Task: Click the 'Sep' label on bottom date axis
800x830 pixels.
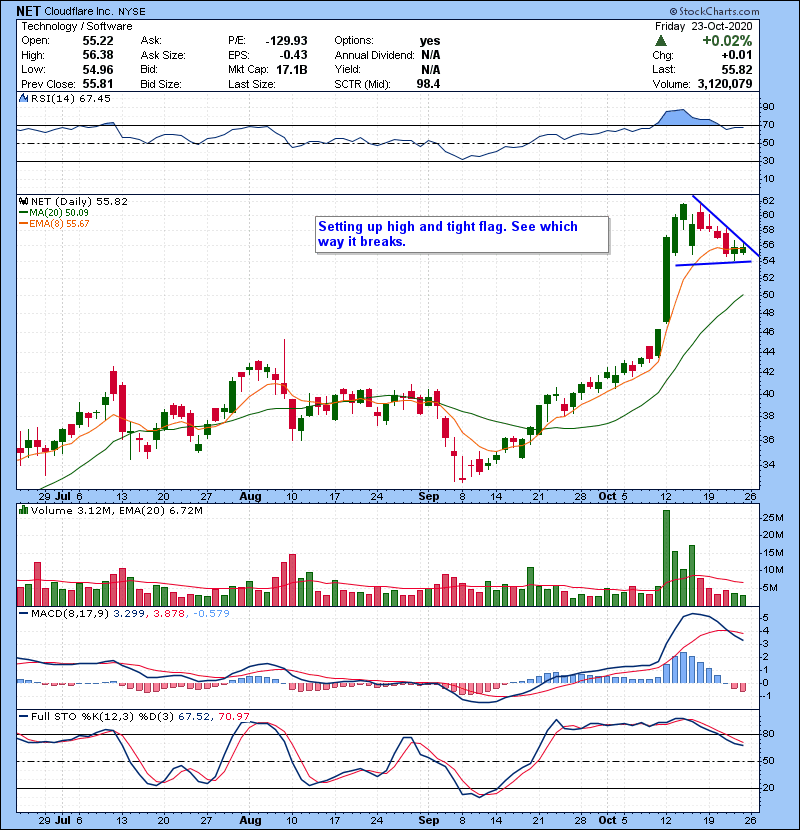Action: point(428,820)
